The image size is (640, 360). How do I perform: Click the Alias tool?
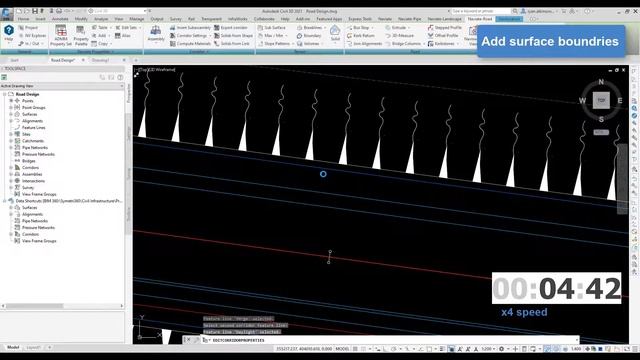pos(122,36)
